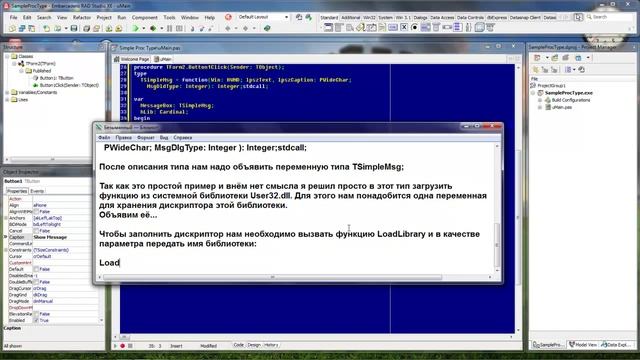640x360 pixels.
Task: Collapse the Published folder node
Action: coord(22,71)
